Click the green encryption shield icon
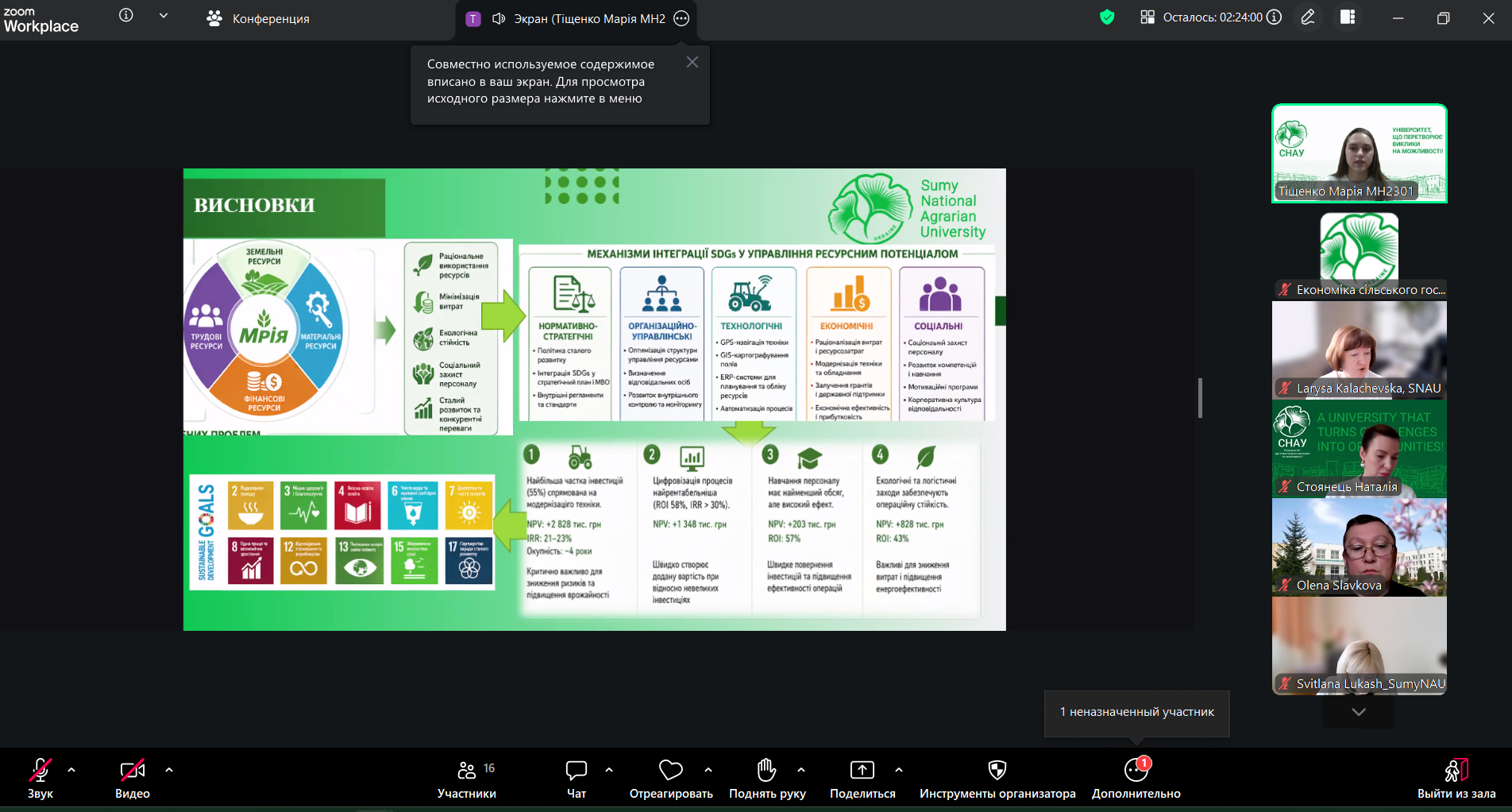Screen dimensions: 1512x812 pos(1107,17)
